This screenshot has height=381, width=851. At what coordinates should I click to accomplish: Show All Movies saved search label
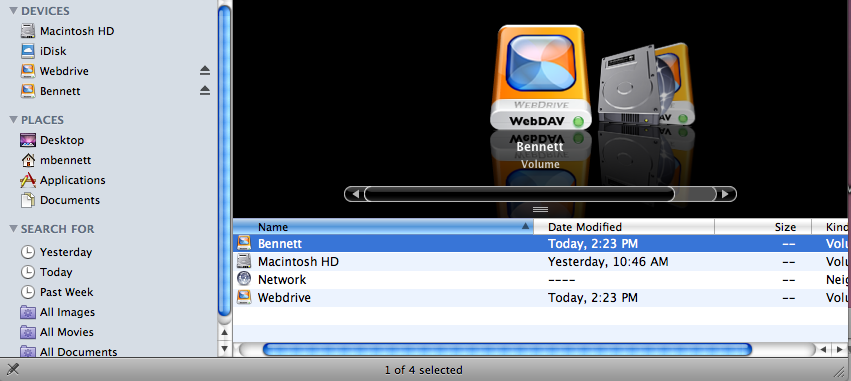[68, 332]
